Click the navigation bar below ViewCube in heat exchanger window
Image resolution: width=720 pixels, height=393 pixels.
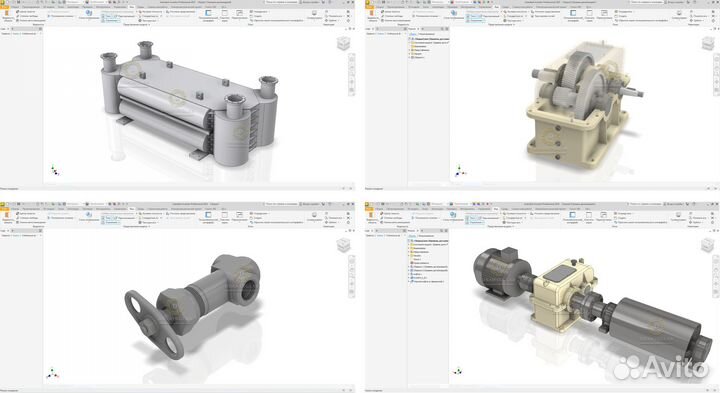pos(352,75)
